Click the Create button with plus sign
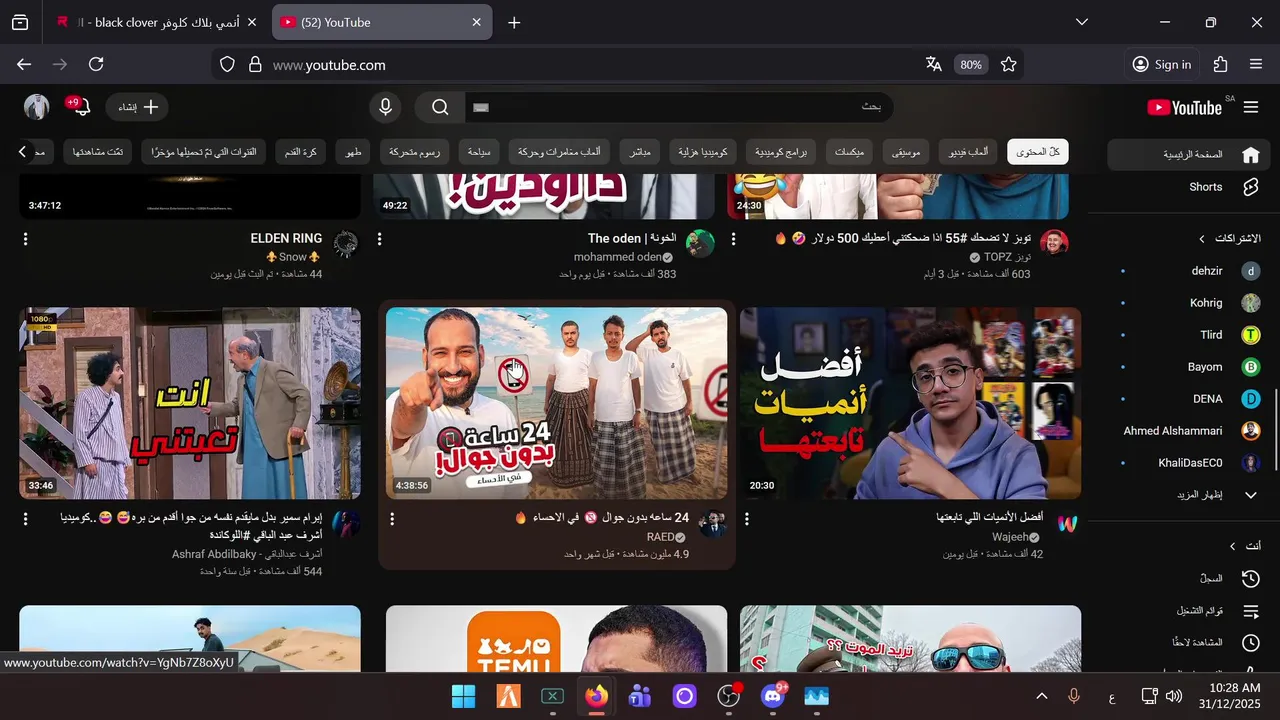Image resolution: width=1280 pixels, height=720 pixels. coord(138,107)
